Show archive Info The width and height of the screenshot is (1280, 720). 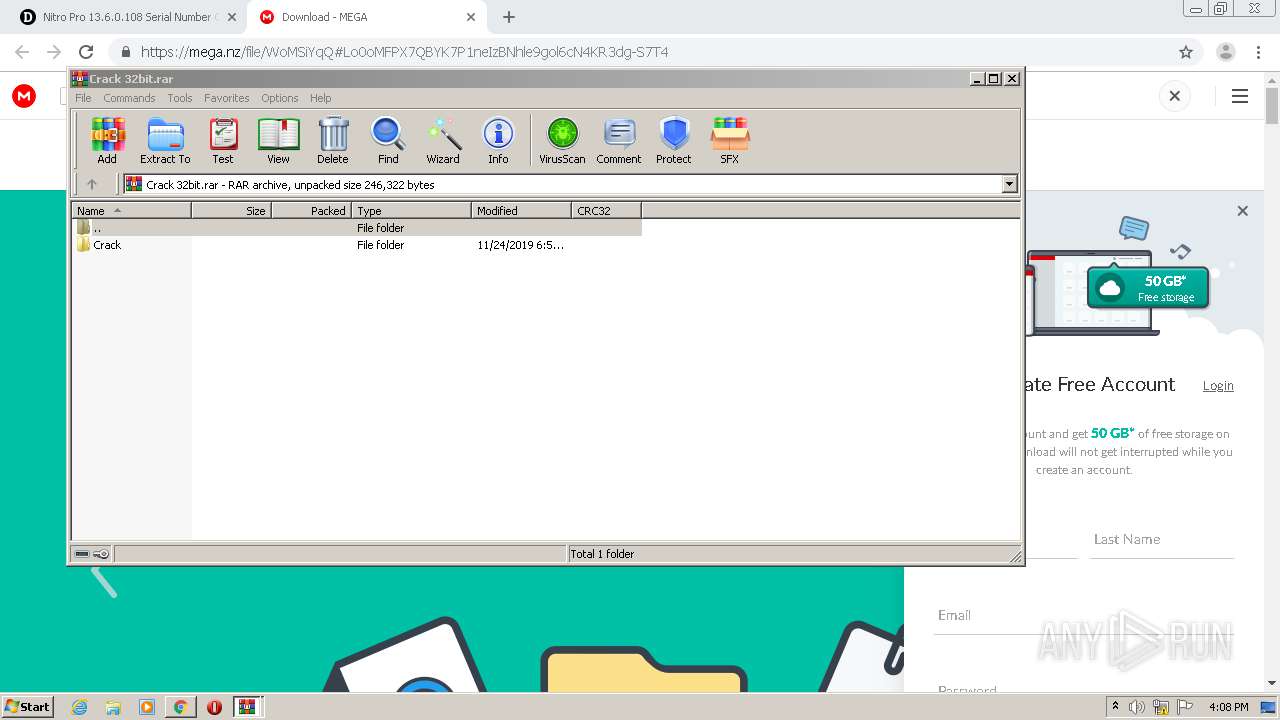click(498, 140)
